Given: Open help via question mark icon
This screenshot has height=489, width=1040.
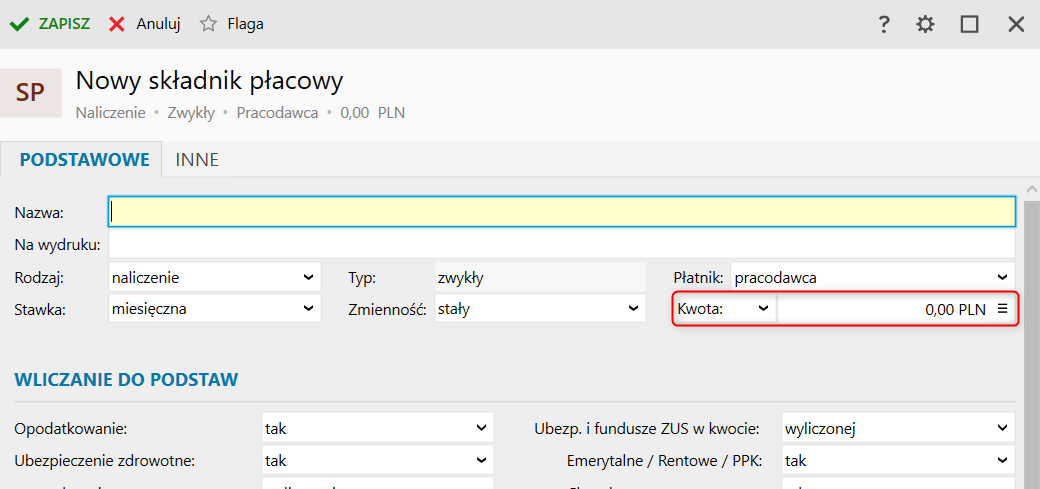Looking at the screenshot, I should pyautogui.click(x=884, y=24).
